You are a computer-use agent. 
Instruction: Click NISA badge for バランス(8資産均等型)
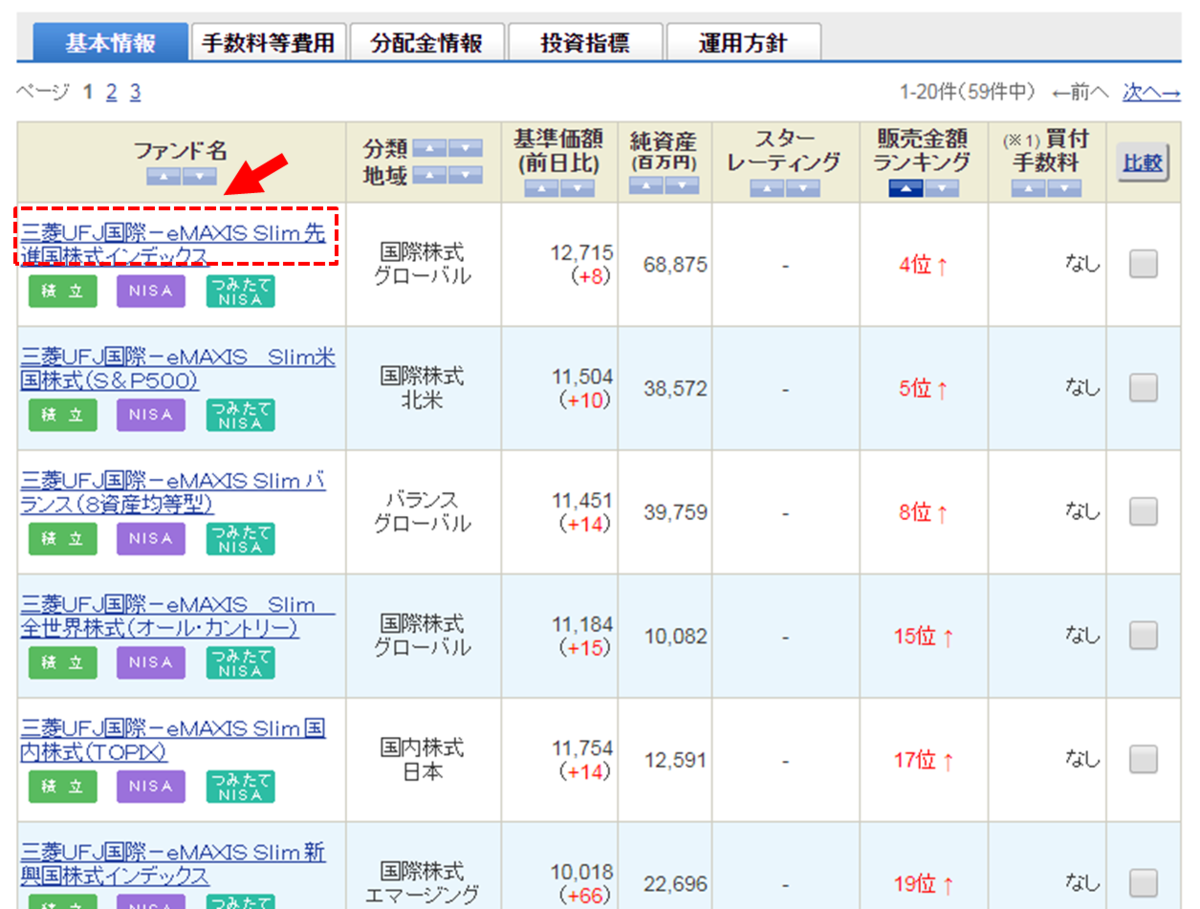(x=151, y=539)
